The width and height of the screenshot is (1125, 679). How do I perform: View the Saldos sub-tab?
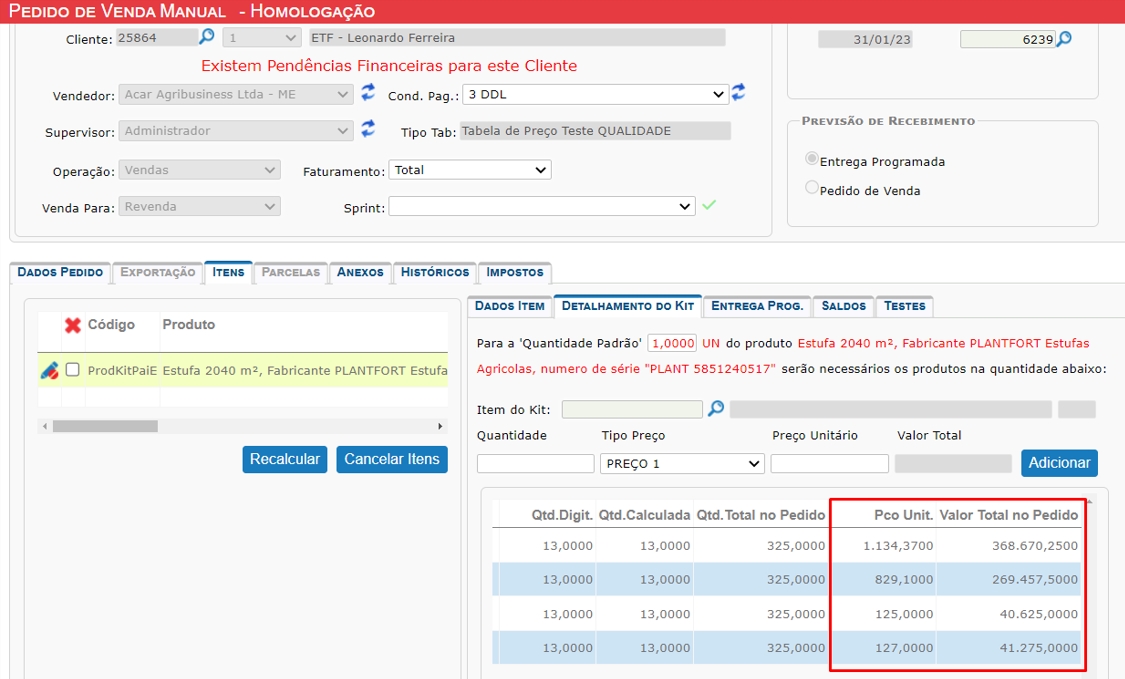[844, 306]
